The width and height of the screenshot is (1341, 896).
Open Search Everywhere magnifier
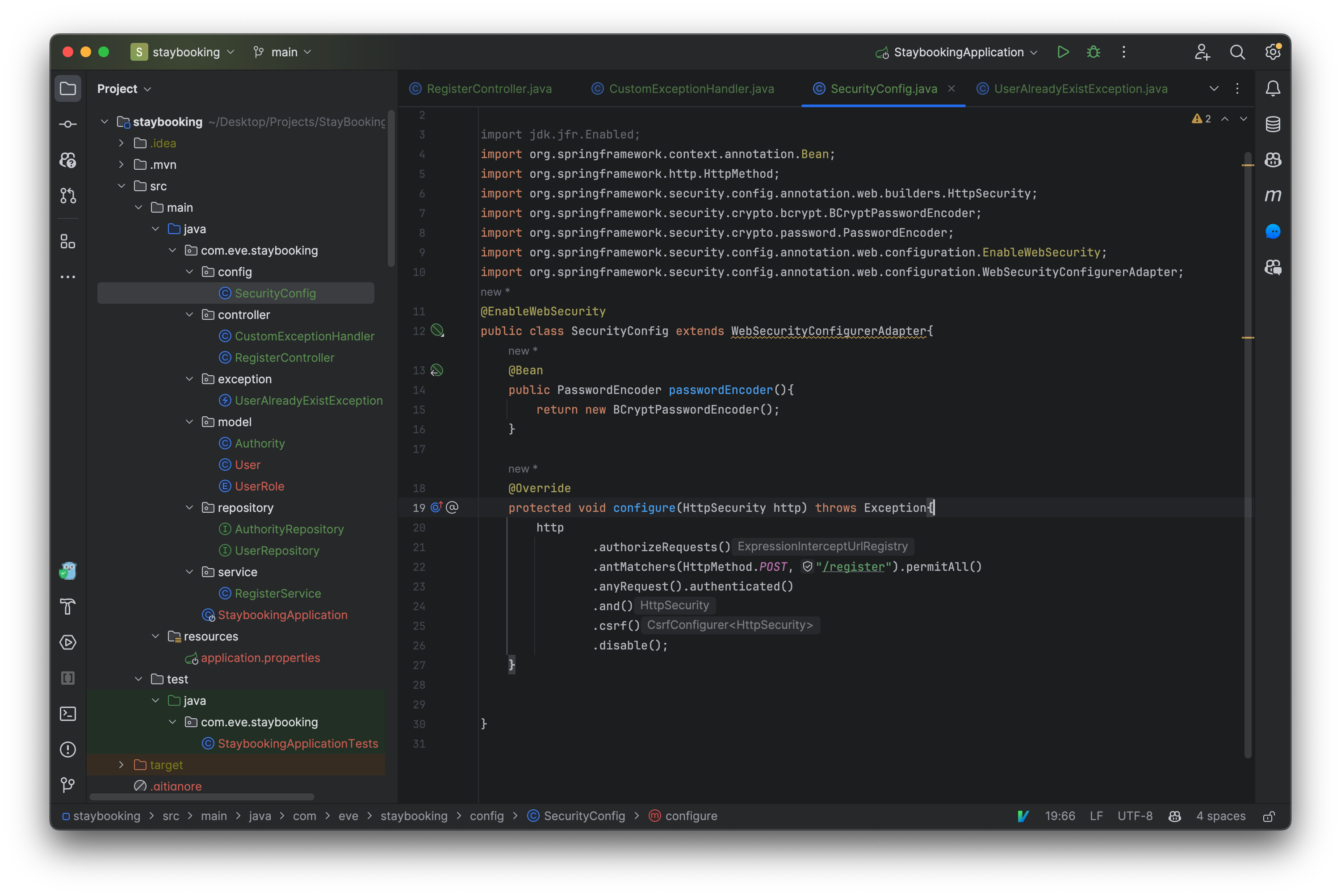(1237, 52)
